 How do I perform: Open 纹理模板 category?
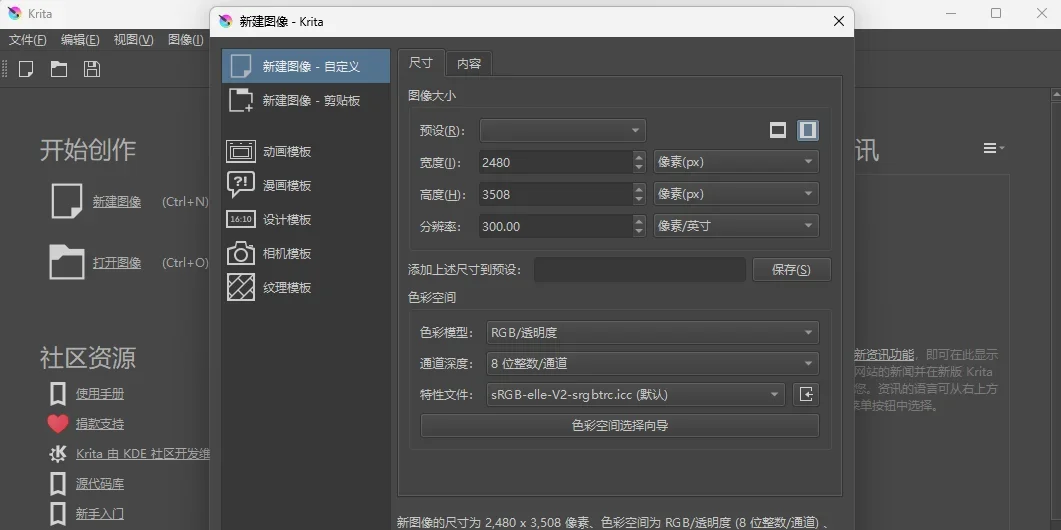click(x=306, y=287)
